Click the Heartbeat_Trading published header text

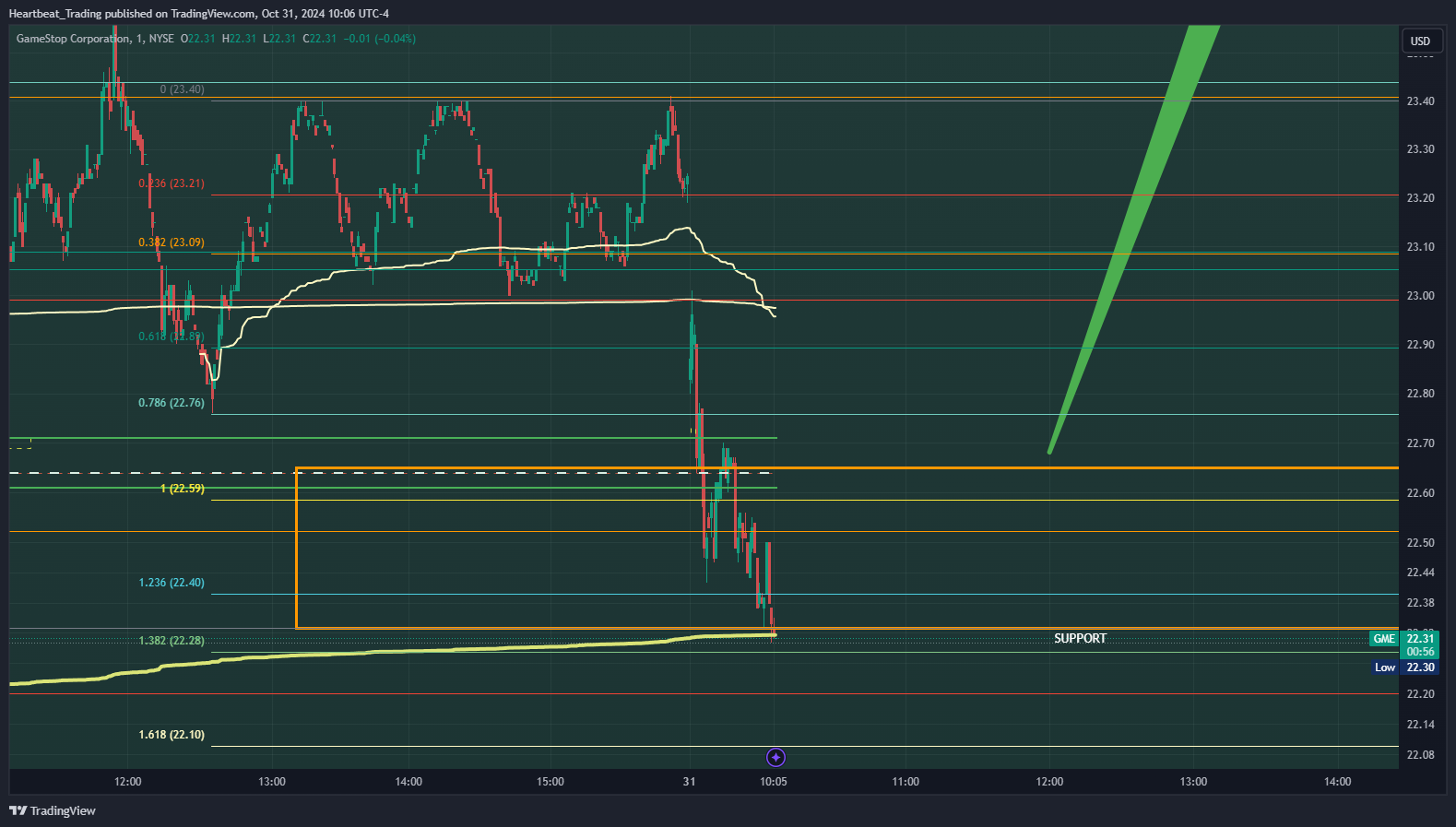(x=199, y=14)
